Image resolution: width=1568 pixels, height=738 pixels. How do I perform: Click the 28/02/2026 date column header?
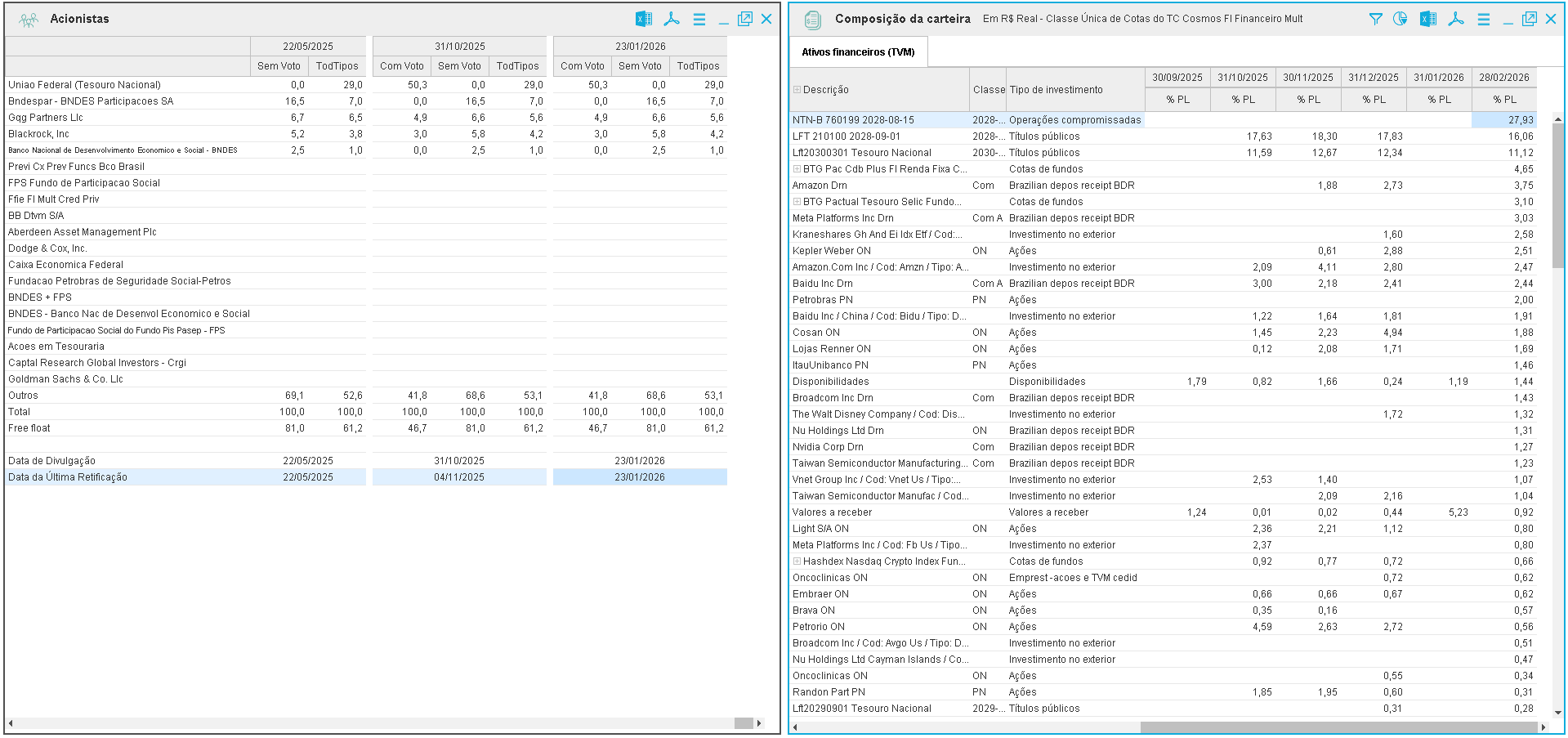(1504, 78)
